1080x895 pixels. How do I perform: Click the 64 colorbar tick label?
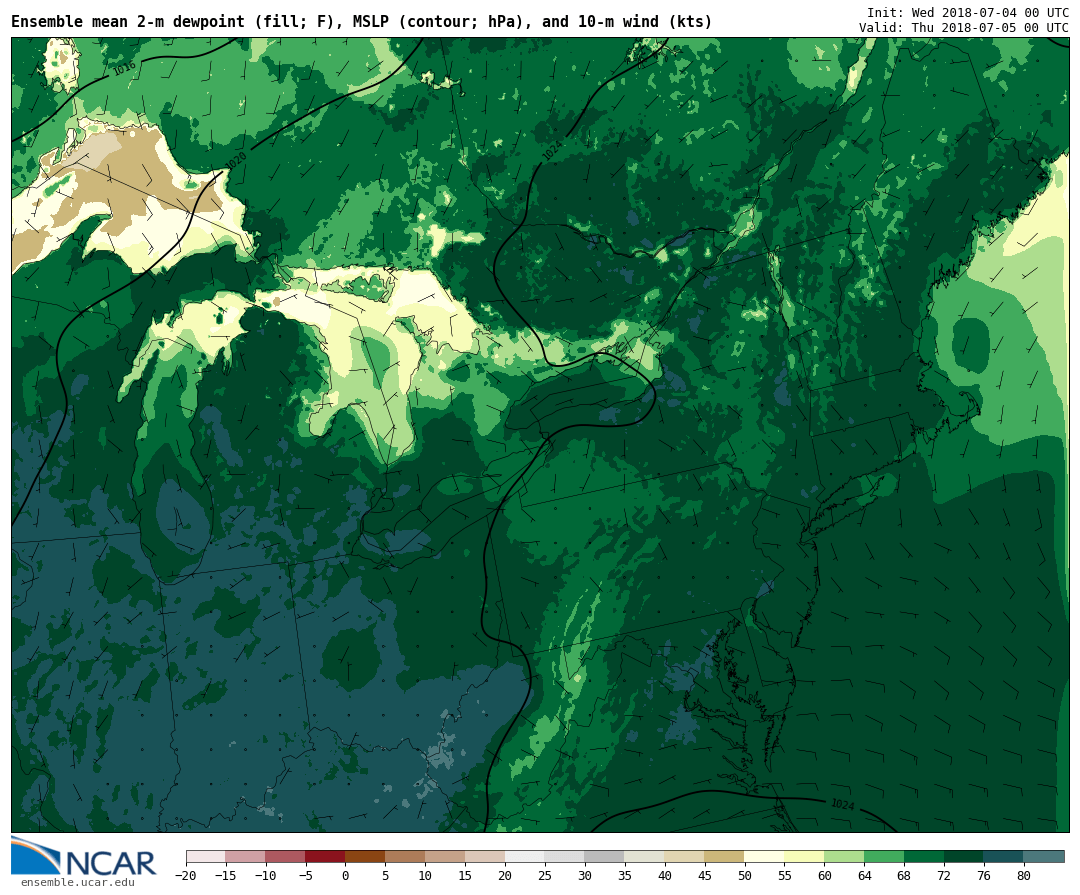[864, 876]
